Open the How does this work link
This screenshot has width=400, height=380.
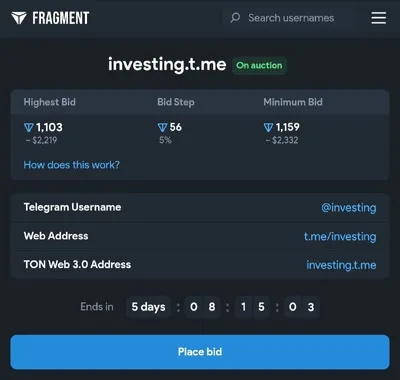(71, 165)
